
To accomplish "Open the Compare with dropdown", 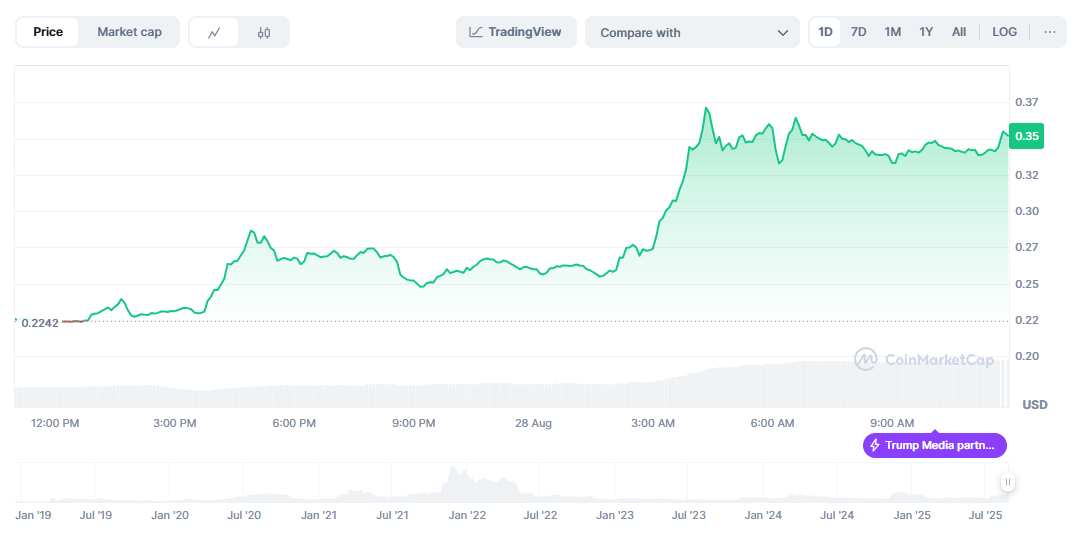I will point(692,32).
